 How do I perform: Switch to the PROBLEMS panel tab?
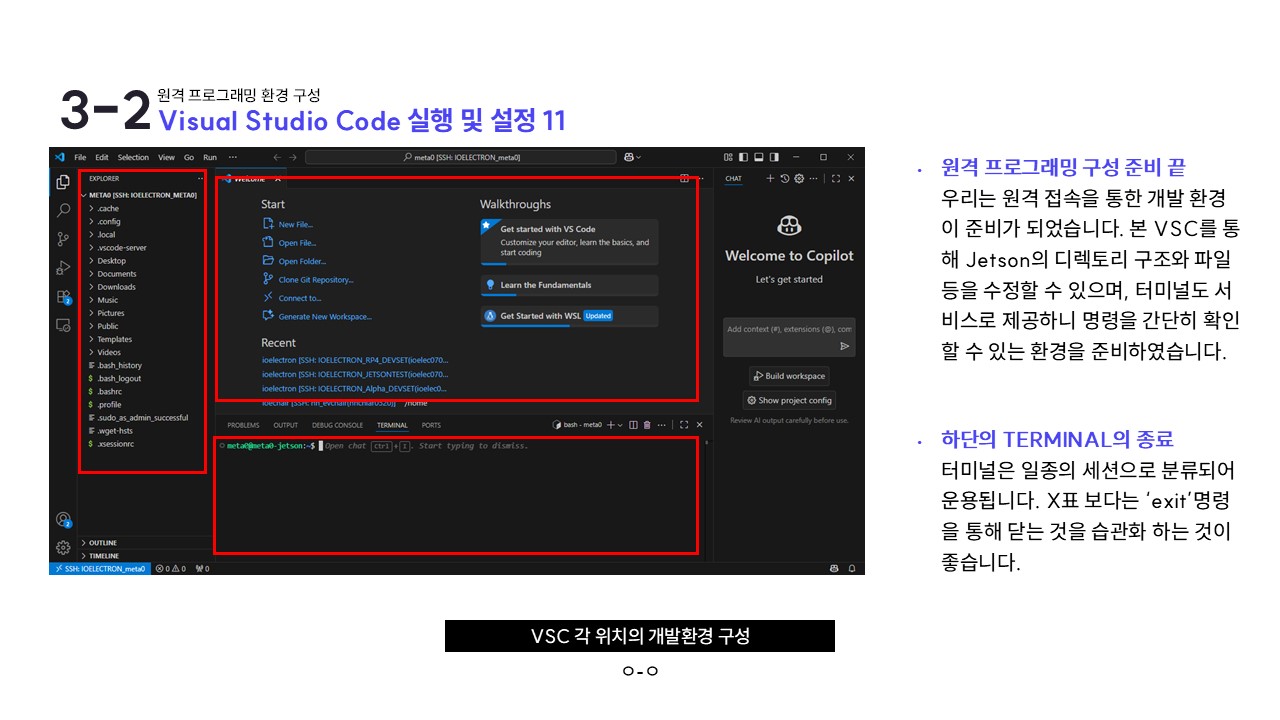[243, 425]
